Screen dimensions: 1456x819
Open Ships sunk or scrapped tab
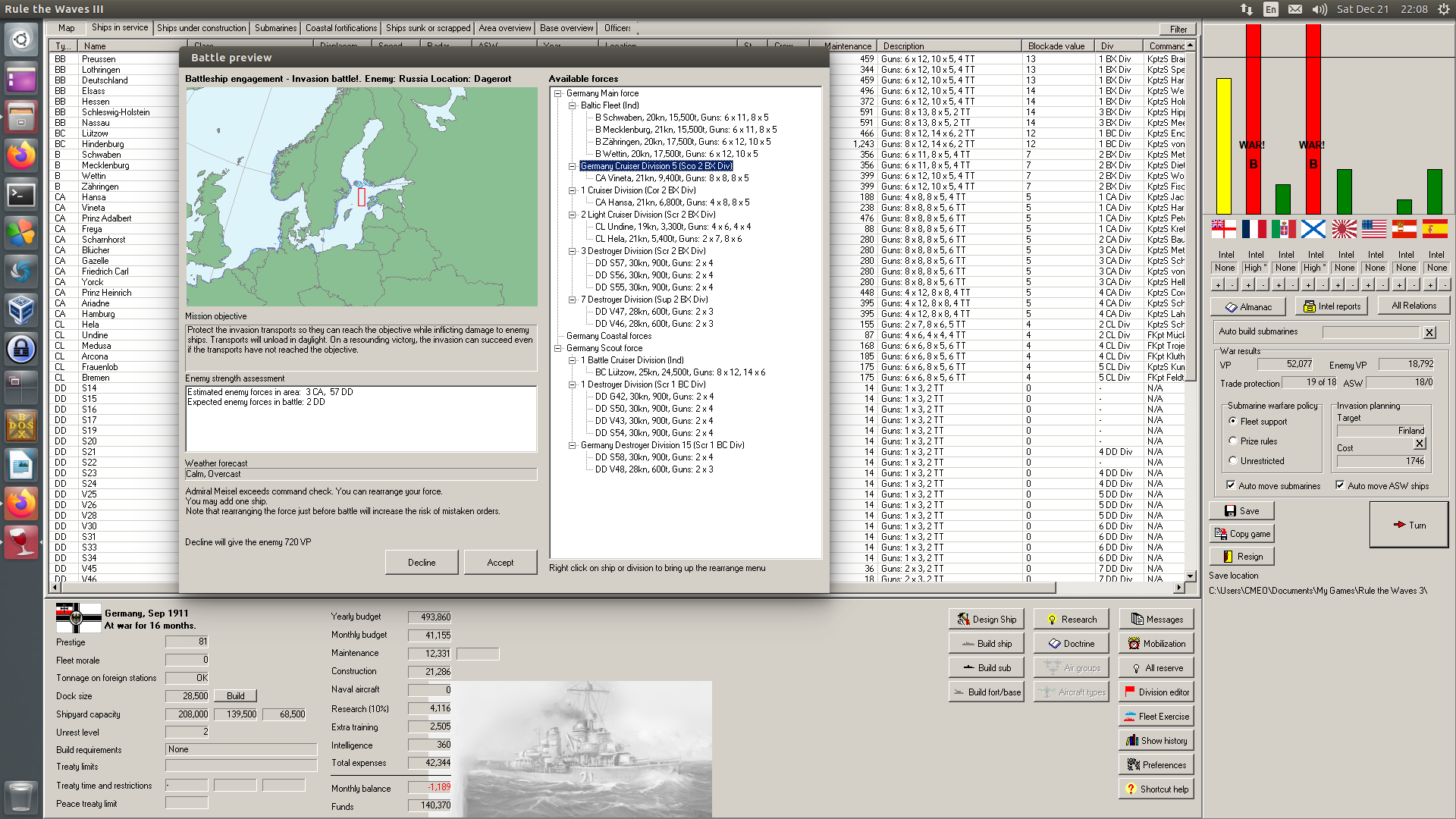[428, 29]
